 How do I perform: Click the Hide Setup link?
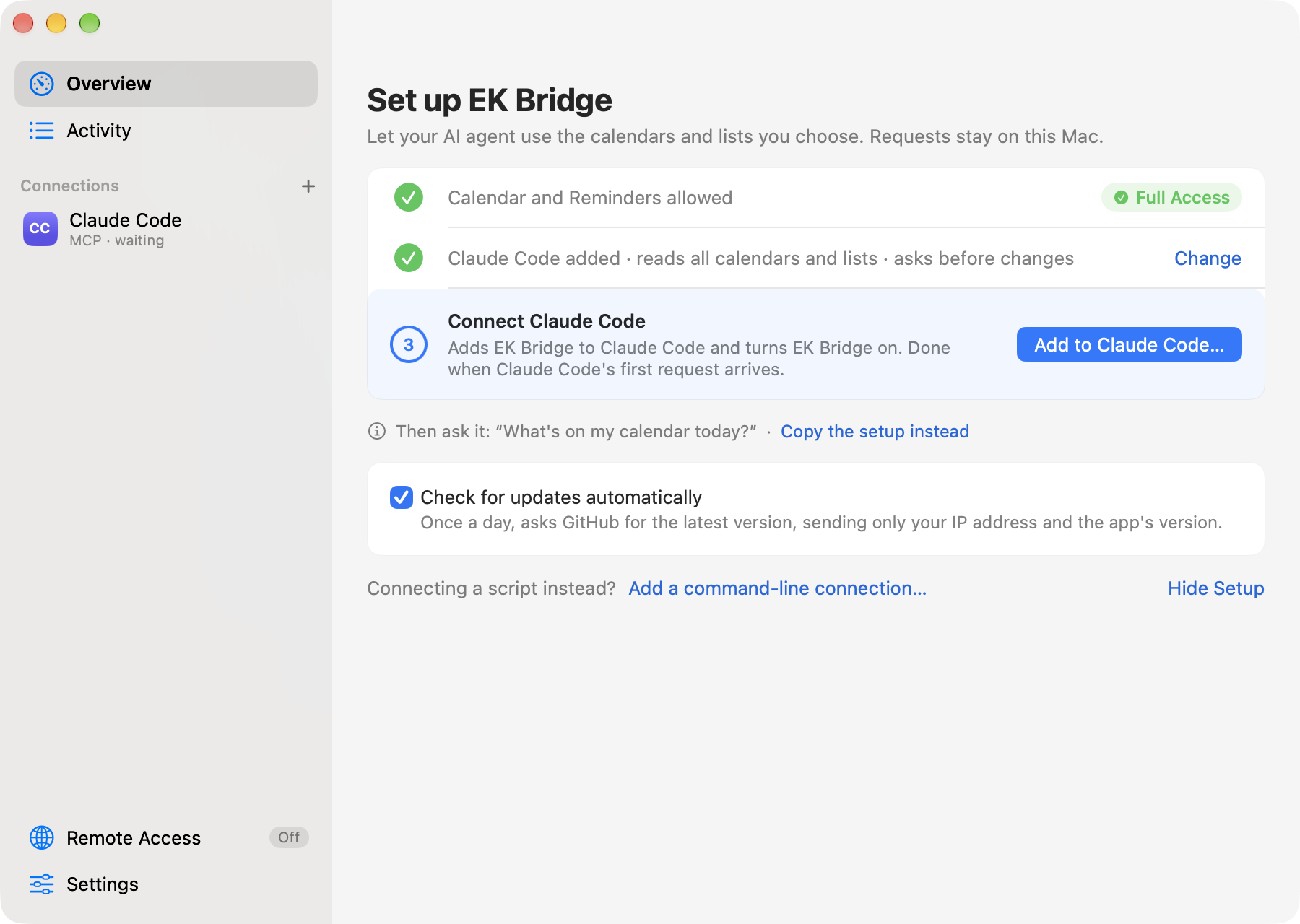click(1216, 588)
